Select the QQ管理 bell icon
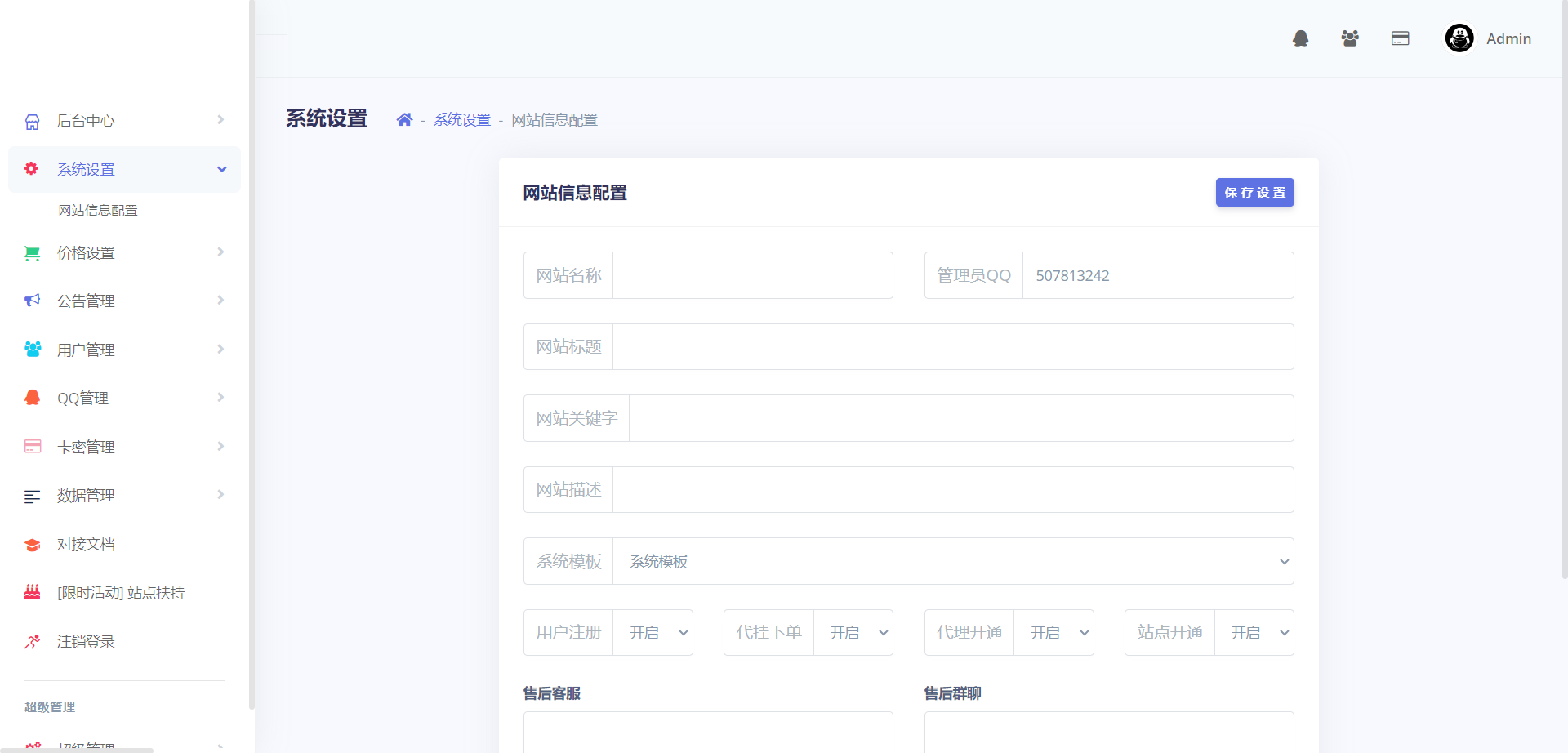1568x753 pixels. point(33,398)
